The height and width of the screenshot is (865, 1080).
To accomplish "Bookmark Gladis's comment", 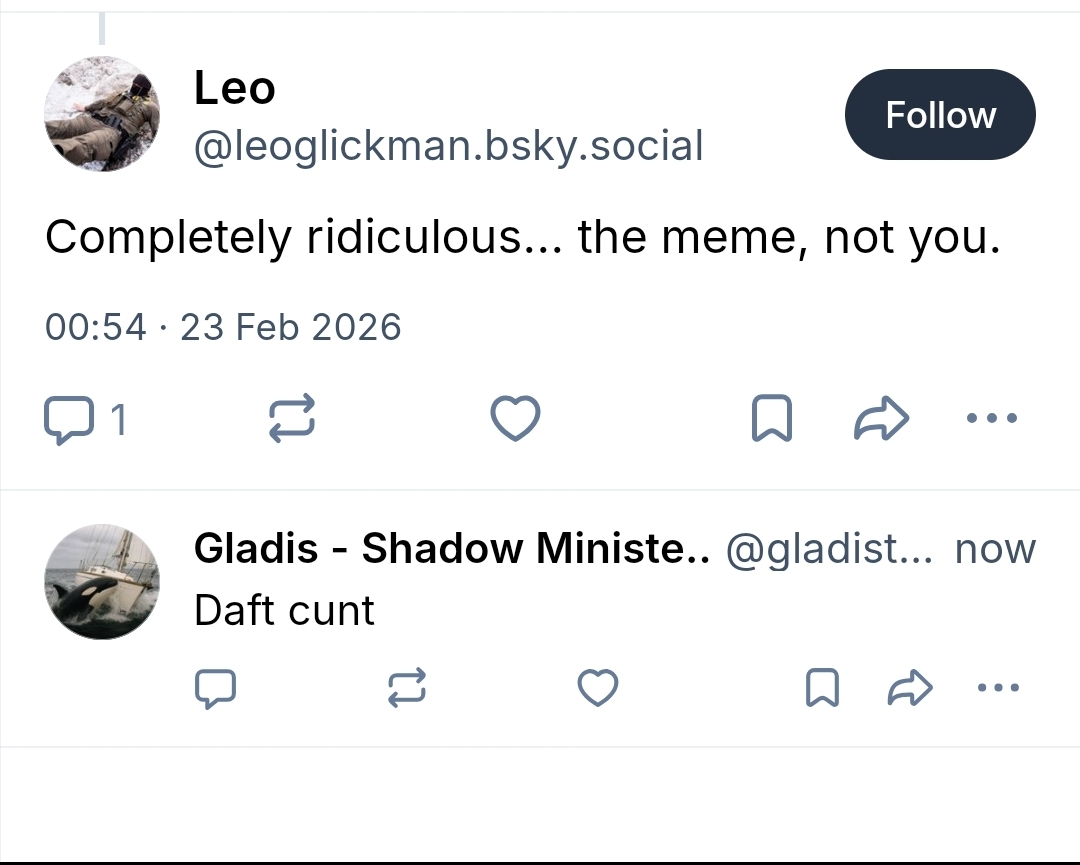I will tap(822, 688).
